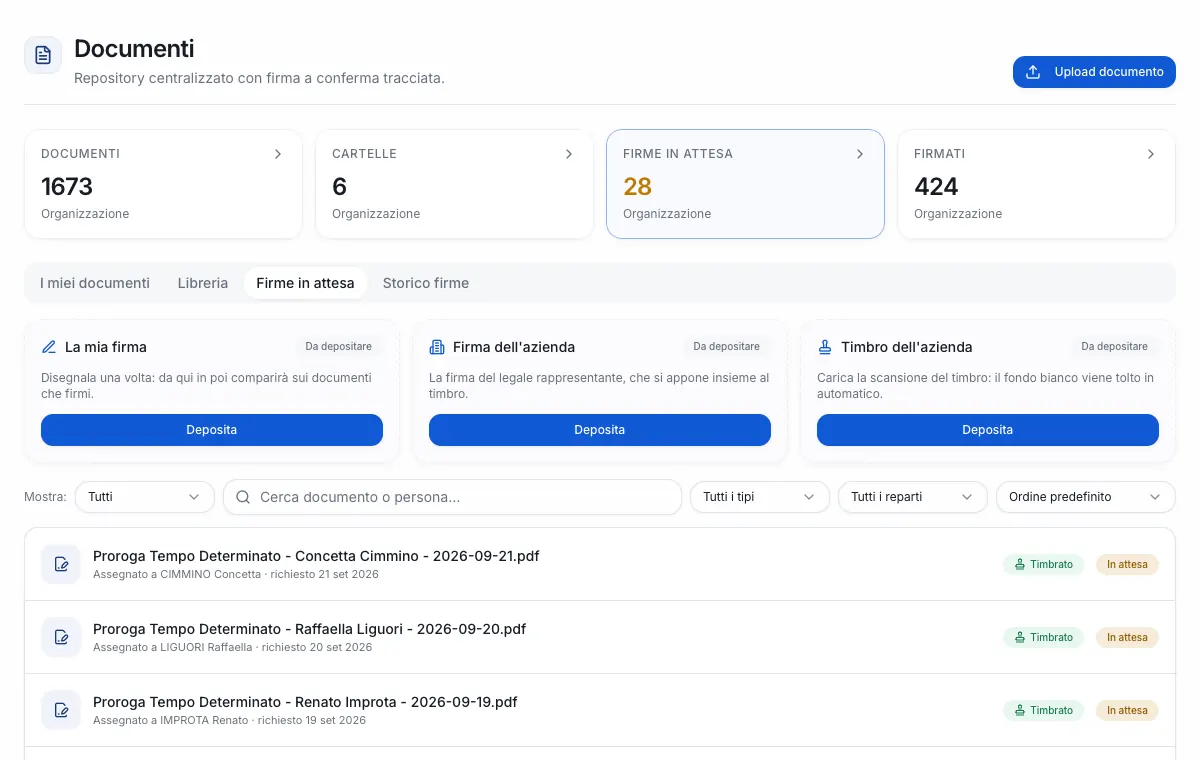
Task: Click Da depositare badge on Timbro dell'azienda
Action: tap(1115, 347)
